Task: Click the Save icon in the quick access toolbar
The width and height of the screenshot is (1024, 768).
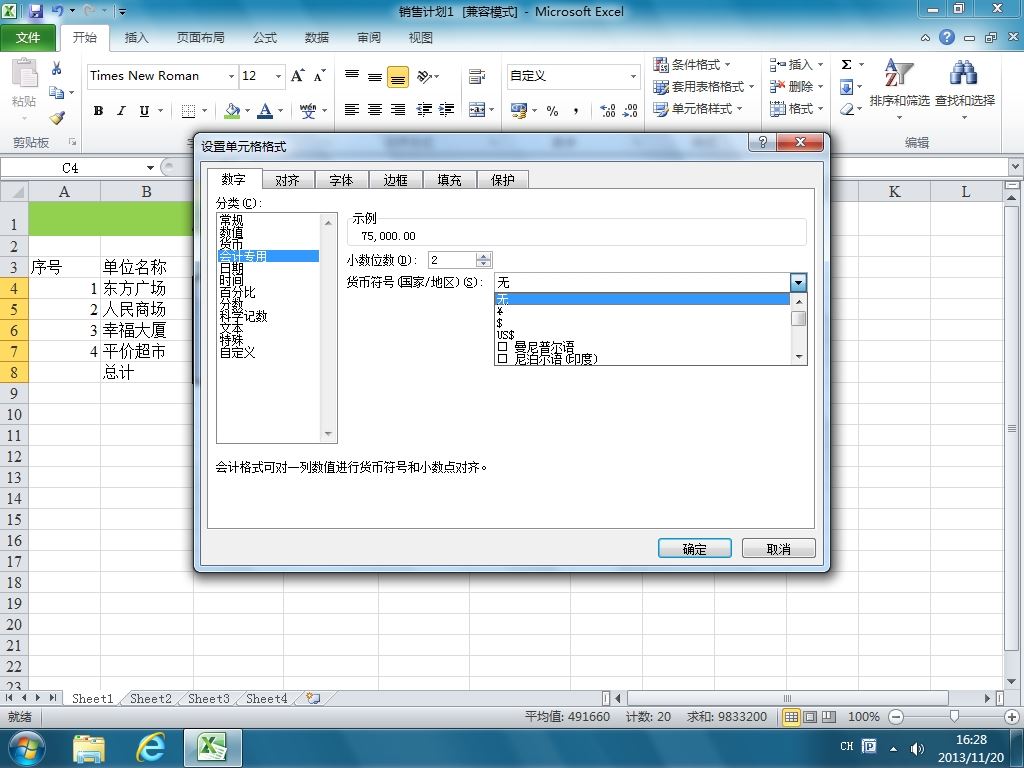Action: 36,11
